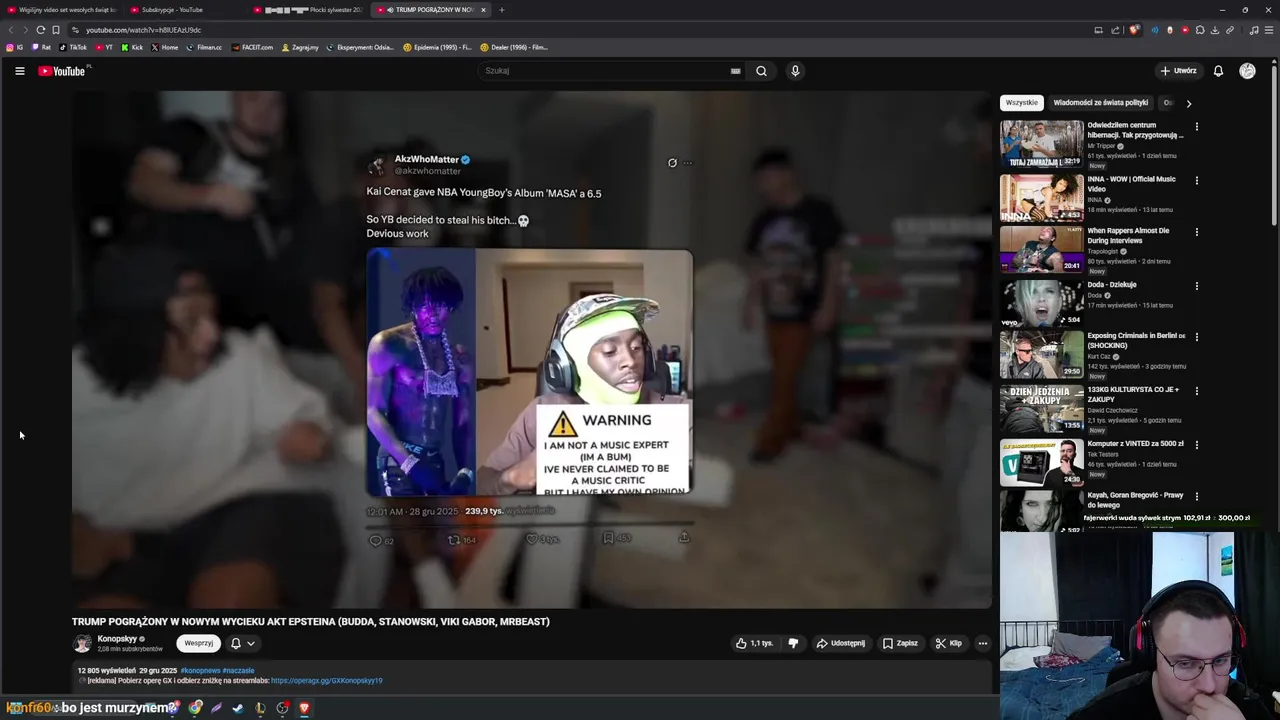This screenshot has width=1280, height=720.
Task: Open the operagx.gg link in description
Action: [x=327, y=681]
